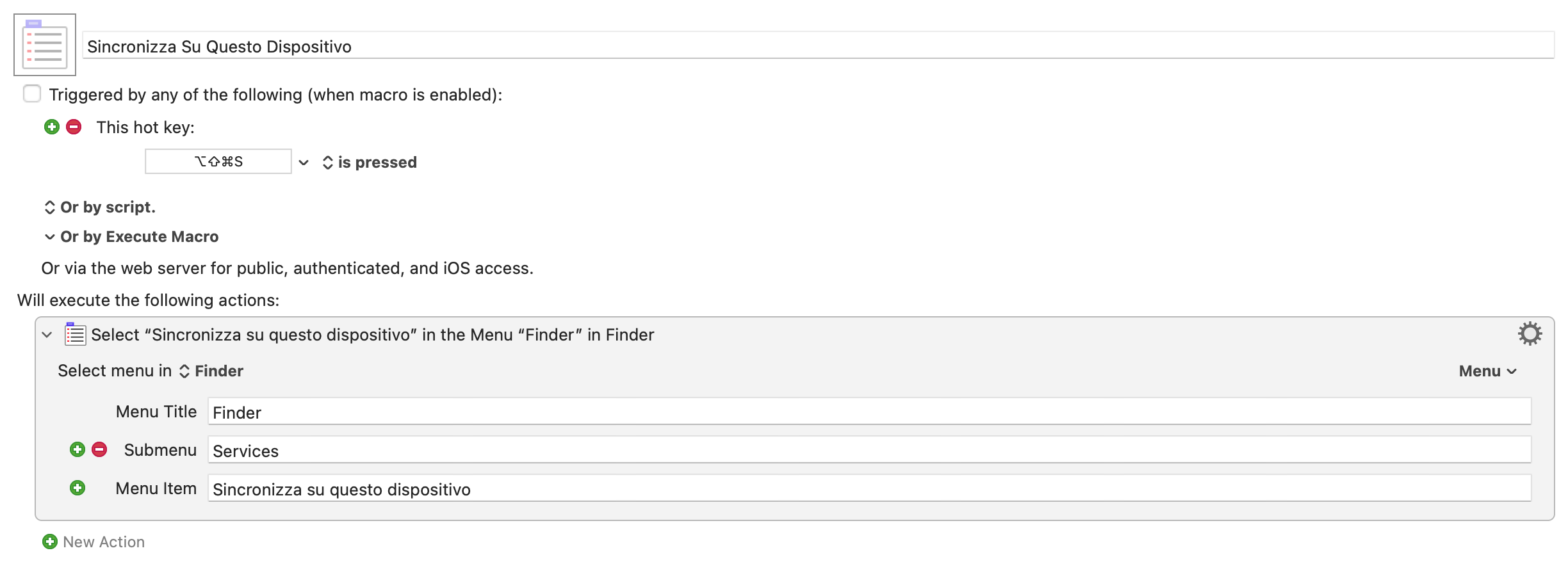Toggle the 'Triggered by any of the following' checkbox

pos(32,93)
